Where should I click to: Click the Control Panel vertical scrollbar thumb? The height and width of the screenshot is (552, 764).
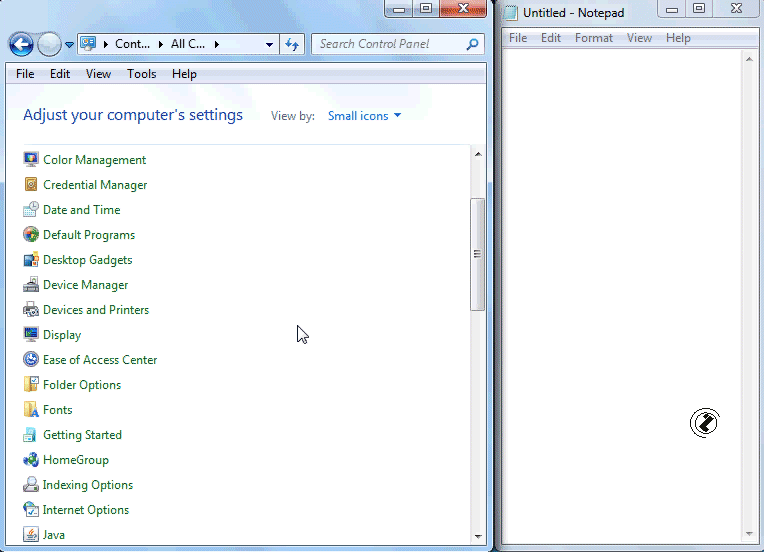click(477, 254)
